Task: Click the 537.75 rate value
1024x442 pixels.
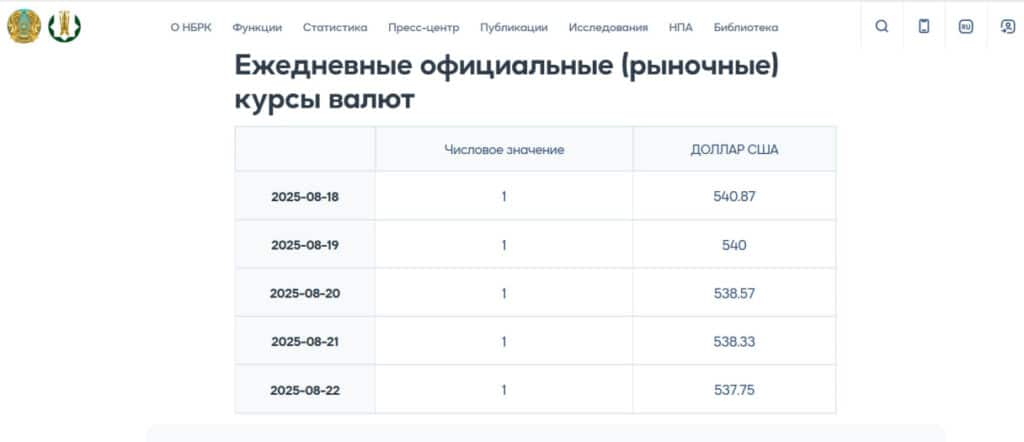Action: pos(734,390)
